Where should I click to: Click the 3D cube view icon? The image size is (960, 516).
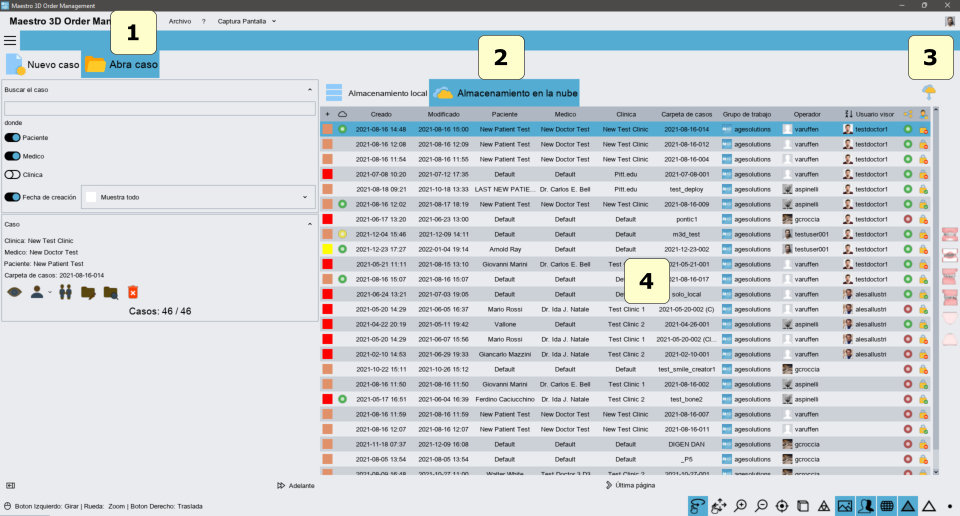click(803, 506)
